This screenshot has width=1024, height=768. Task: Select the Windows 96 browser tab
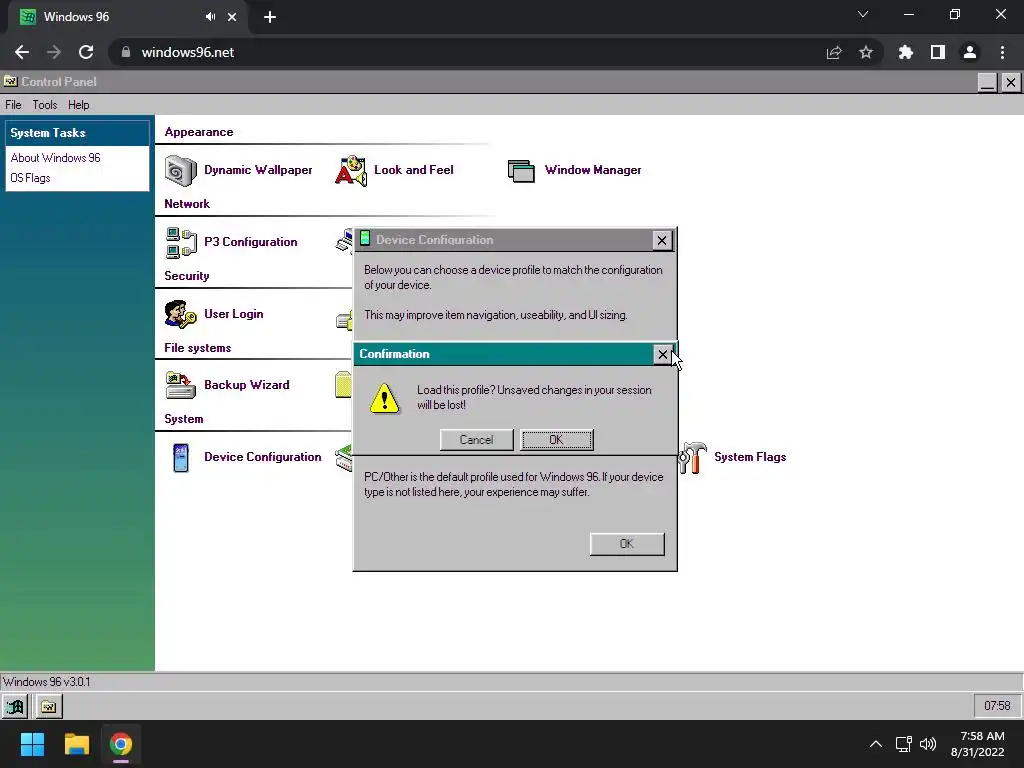[127, 17]
